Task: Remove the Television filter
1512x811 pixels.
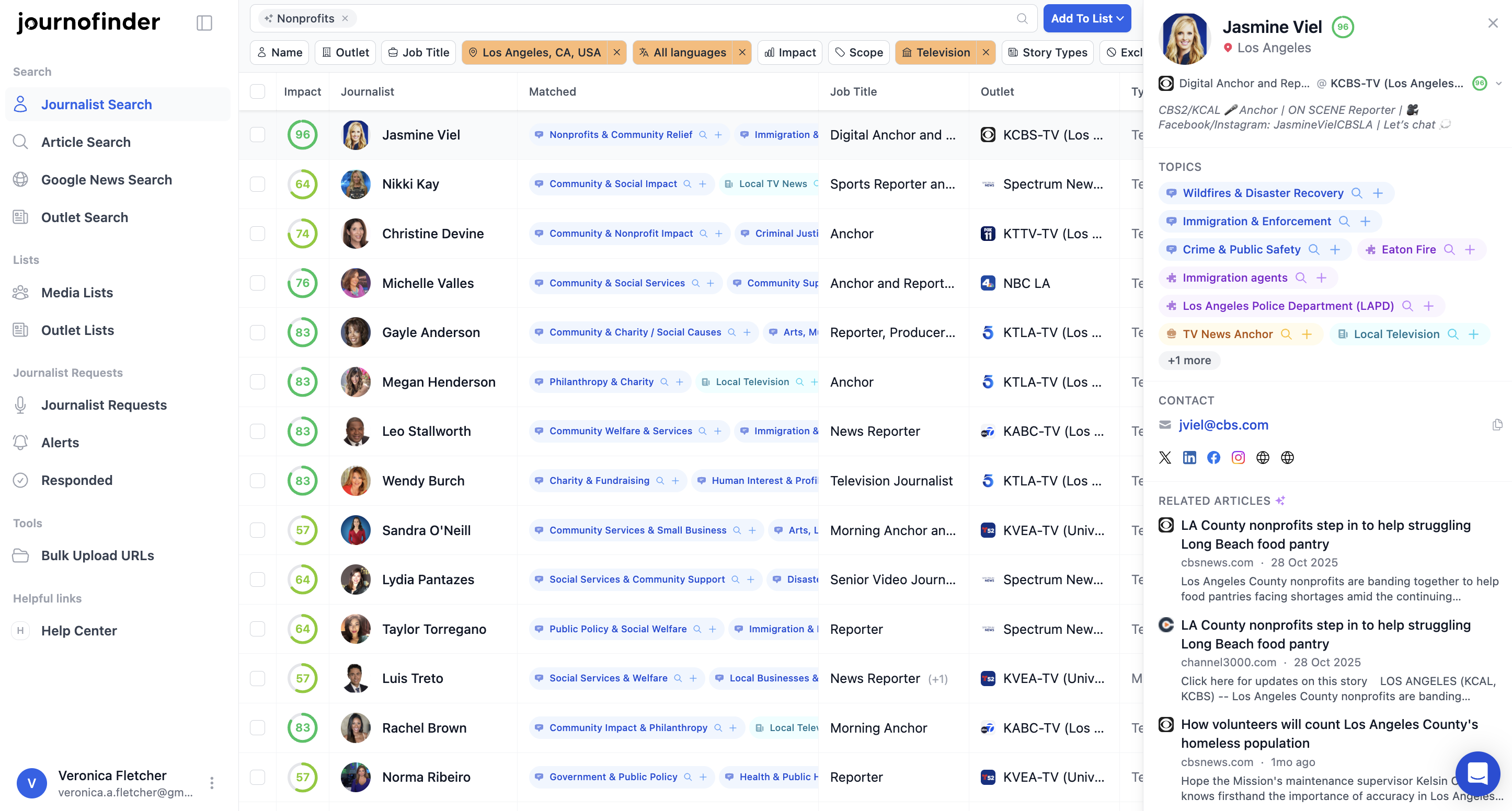Action: point(986,52)
